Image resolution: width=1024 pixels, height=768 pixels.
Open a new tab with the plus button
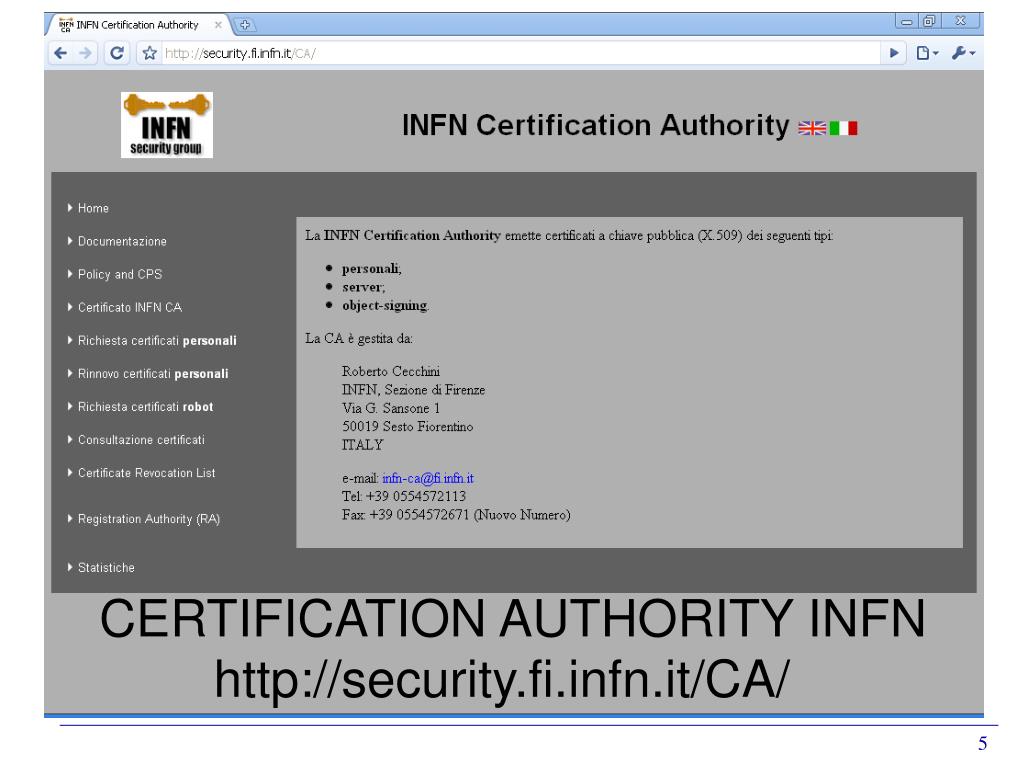click(245, 25)
